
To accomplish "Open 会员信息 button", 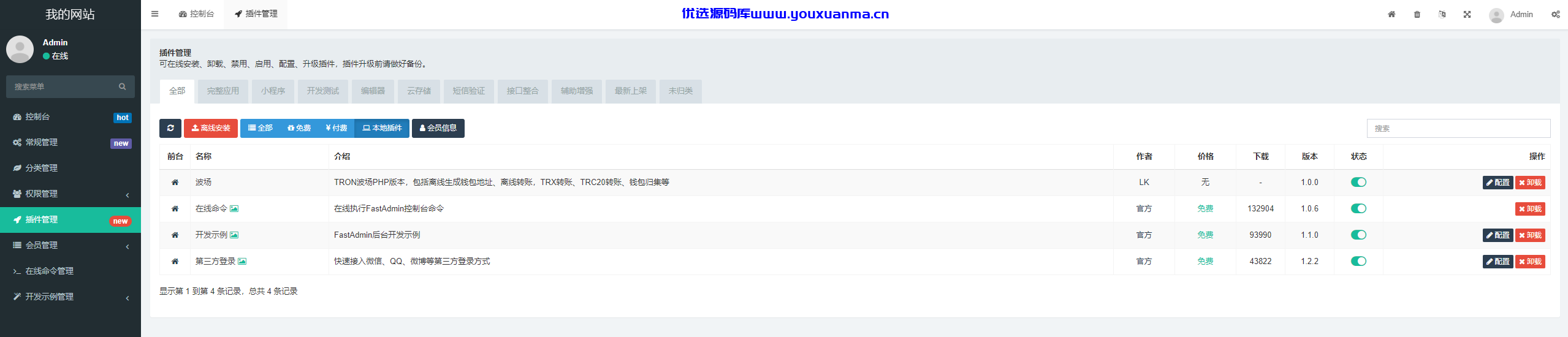I will (x=438, y=128).
